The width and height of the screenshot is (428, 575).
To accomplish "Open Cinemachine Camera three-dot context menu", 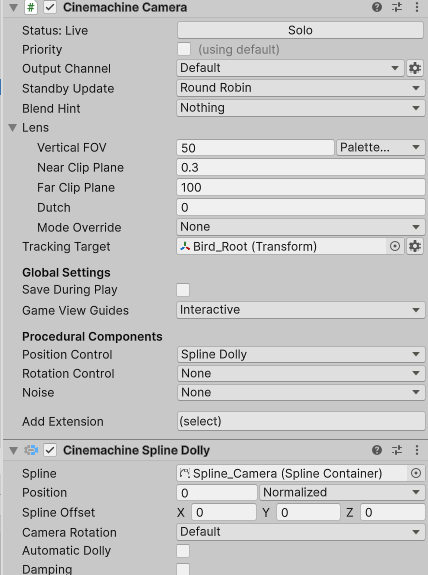I will [417, 7].
